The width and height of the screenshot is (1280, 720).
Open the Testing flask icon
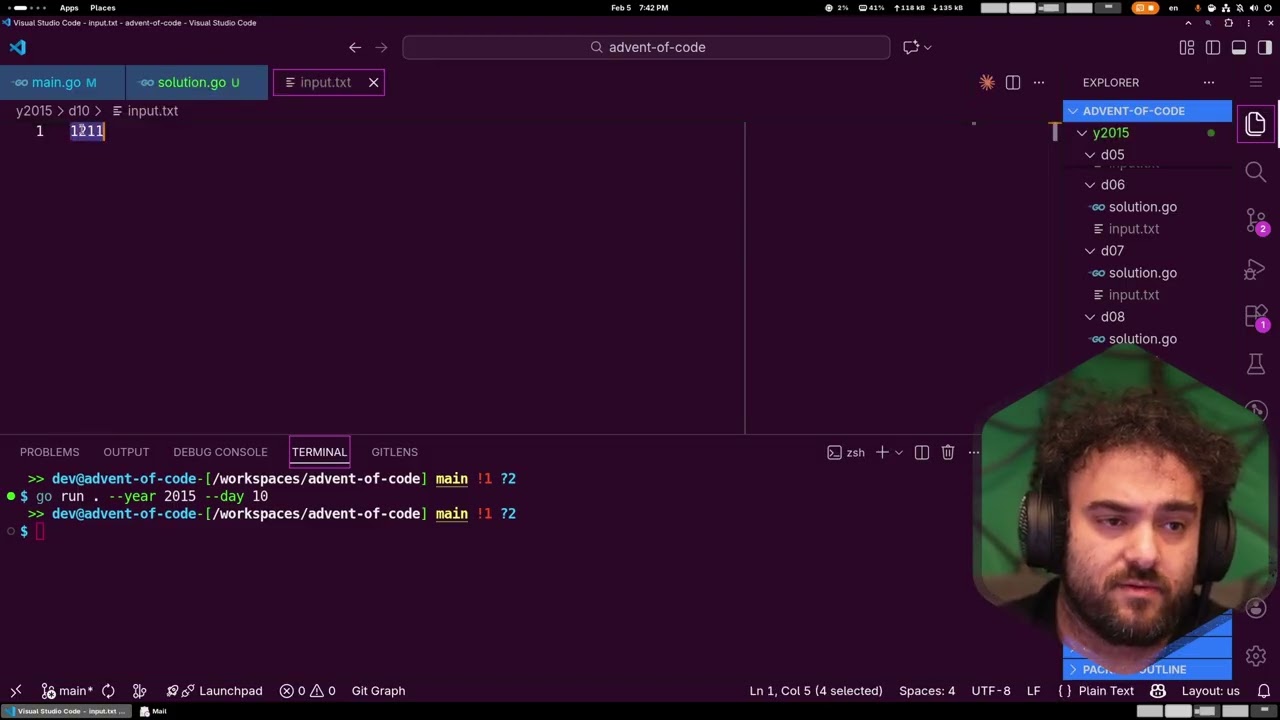click(1256, 365)
